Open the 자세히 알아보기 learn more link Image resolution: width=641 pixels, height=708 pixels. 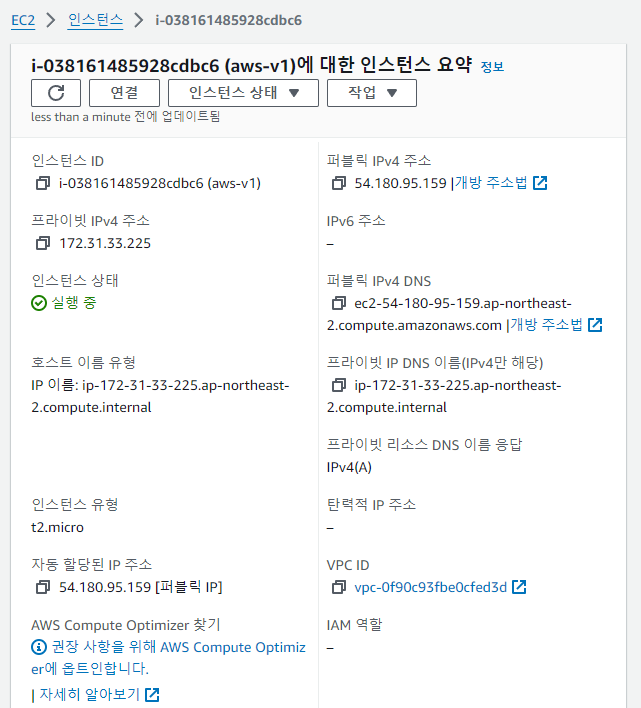click(99, 694)
